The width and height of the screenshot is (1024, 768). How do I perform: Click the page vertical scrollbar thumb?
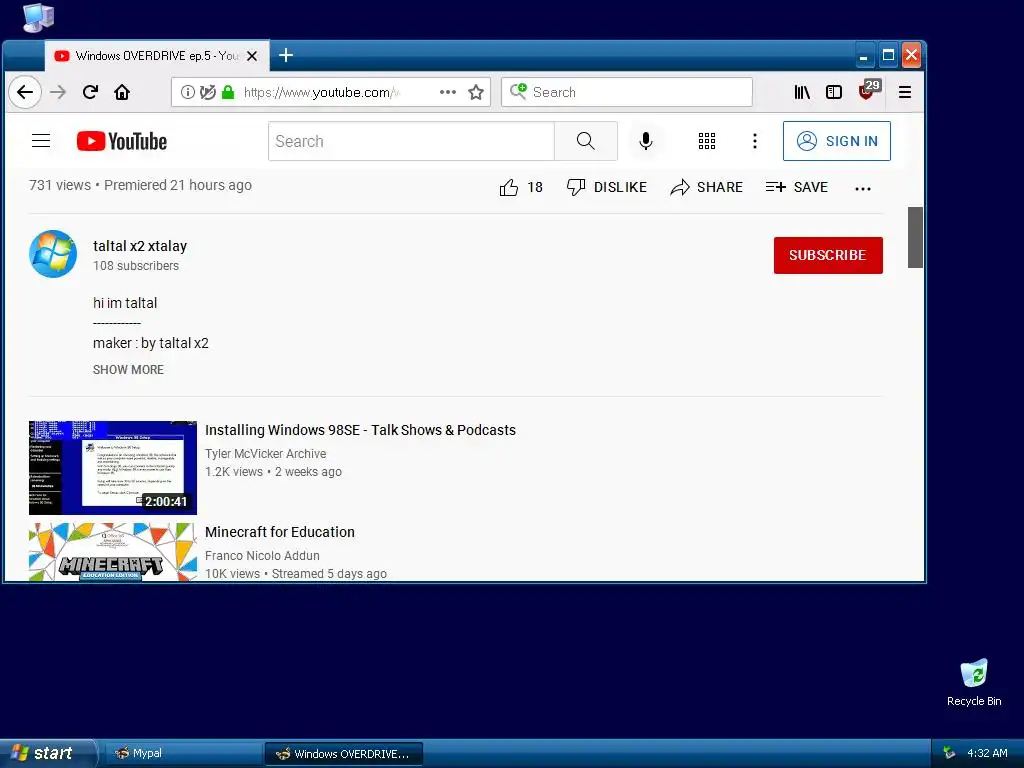tap(916, 237)
